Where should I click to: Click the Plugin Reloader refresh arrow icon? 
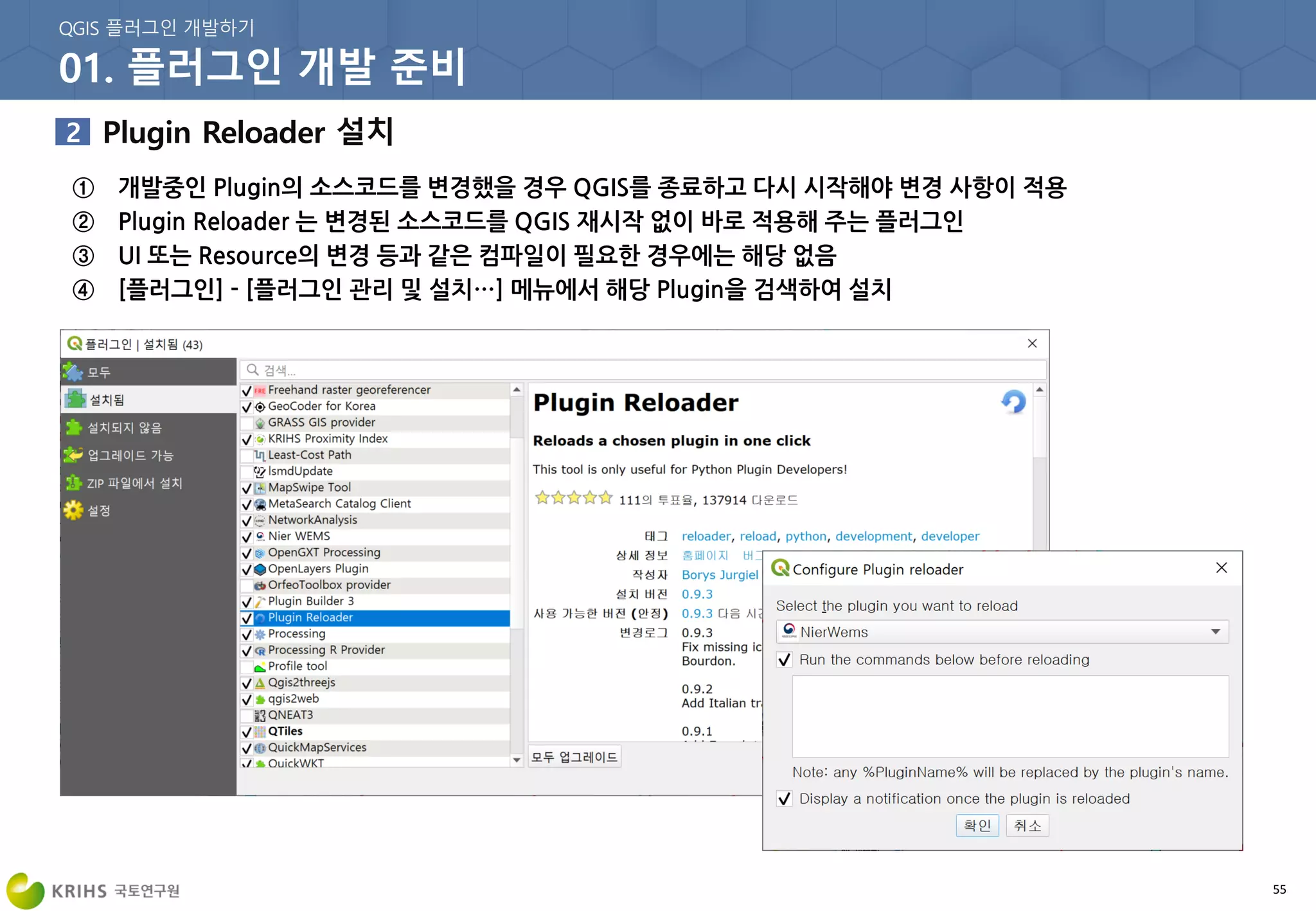click(x=1013, y=402)
